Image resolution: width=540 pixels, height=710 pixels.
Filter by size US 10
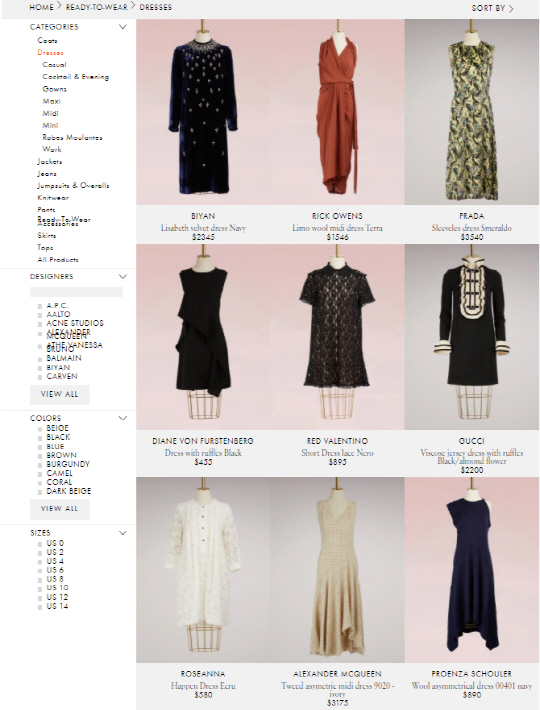tap(57, 588)
